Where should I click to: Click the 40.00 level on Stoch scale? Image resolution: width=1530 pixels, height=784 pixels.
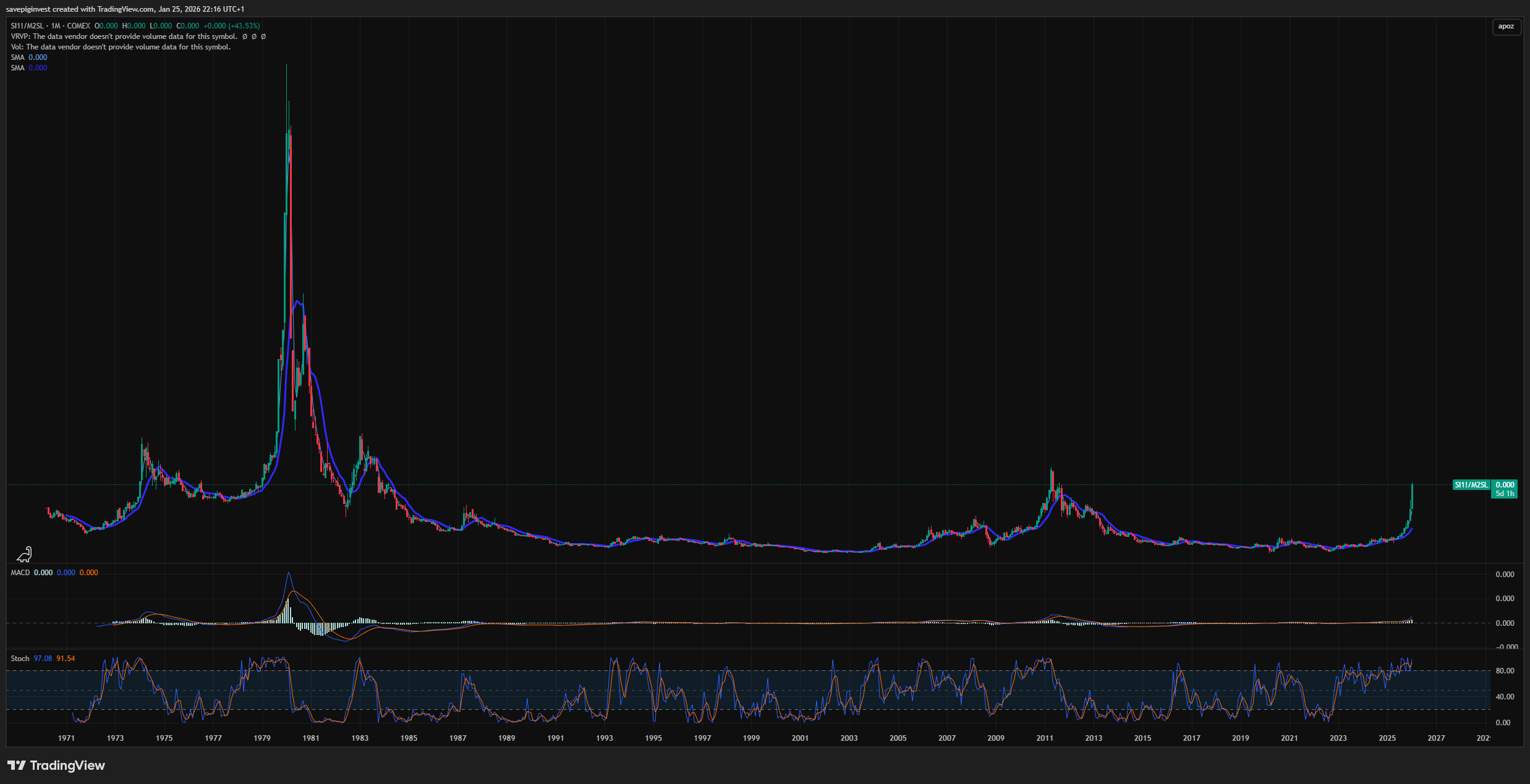[x=1504, y=697]
